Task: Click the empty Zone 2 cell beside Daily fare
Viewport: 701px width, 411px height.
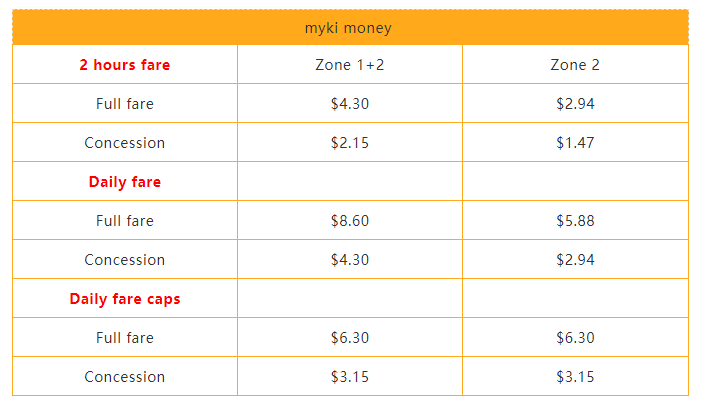Action: tap(575, 182)
